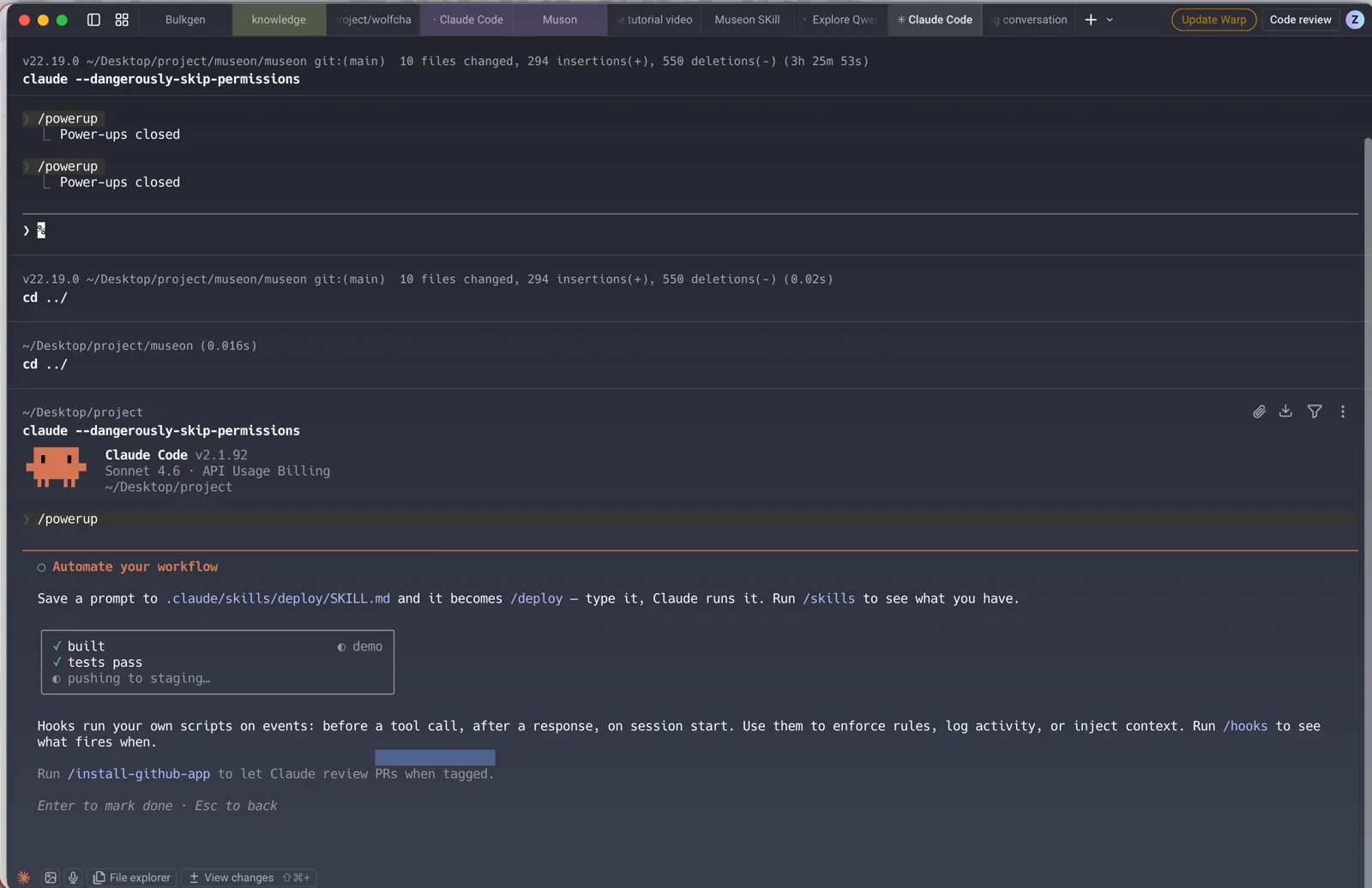The height and width of the screenshot is (888, 1372).
Task: Switch to the Museon SKill tab
Action: click(747, 20)
